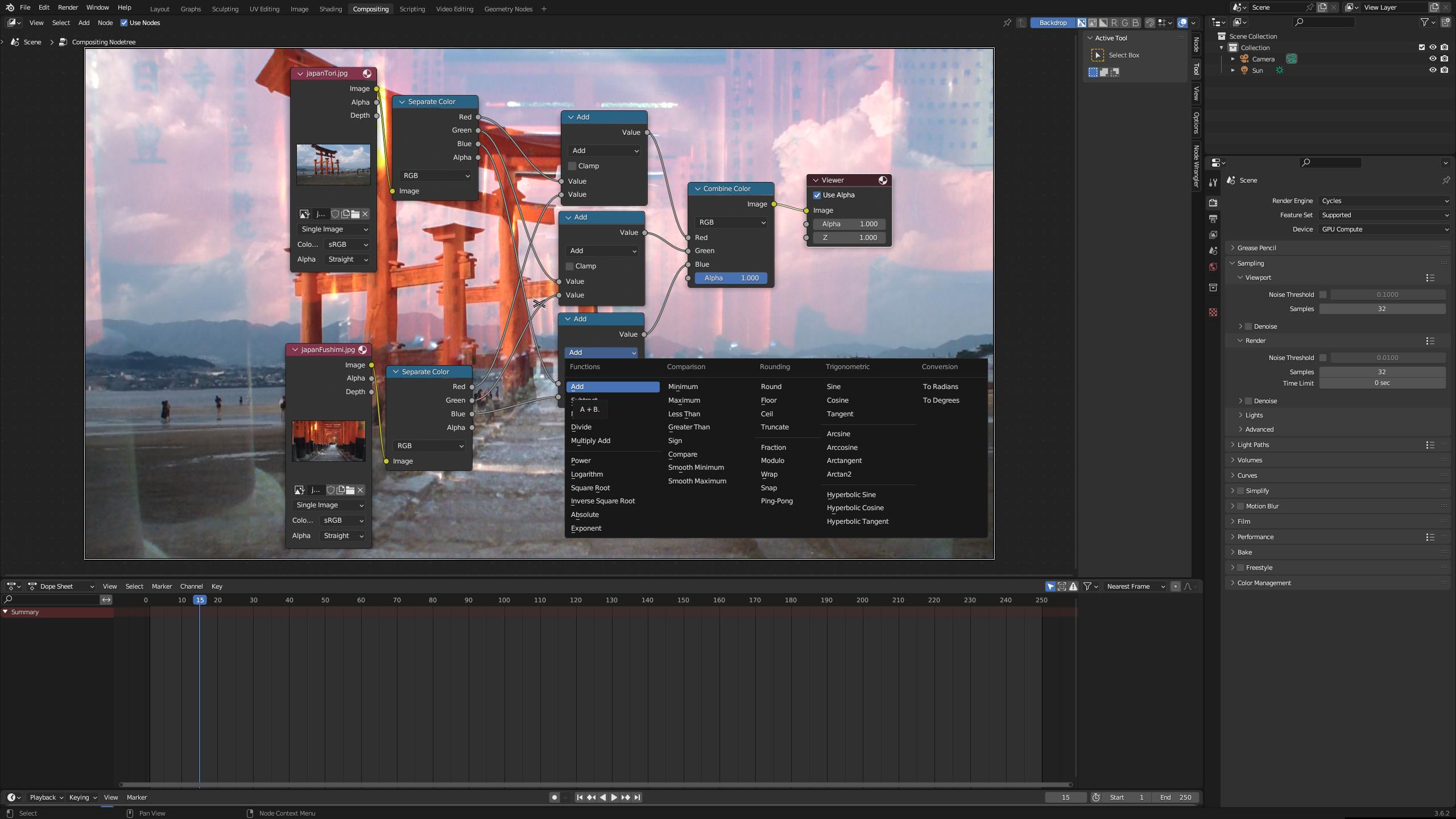
Task: Open the Viewport sampling presets list icon
Action: pyautogui.click(x=1430, y=278)
